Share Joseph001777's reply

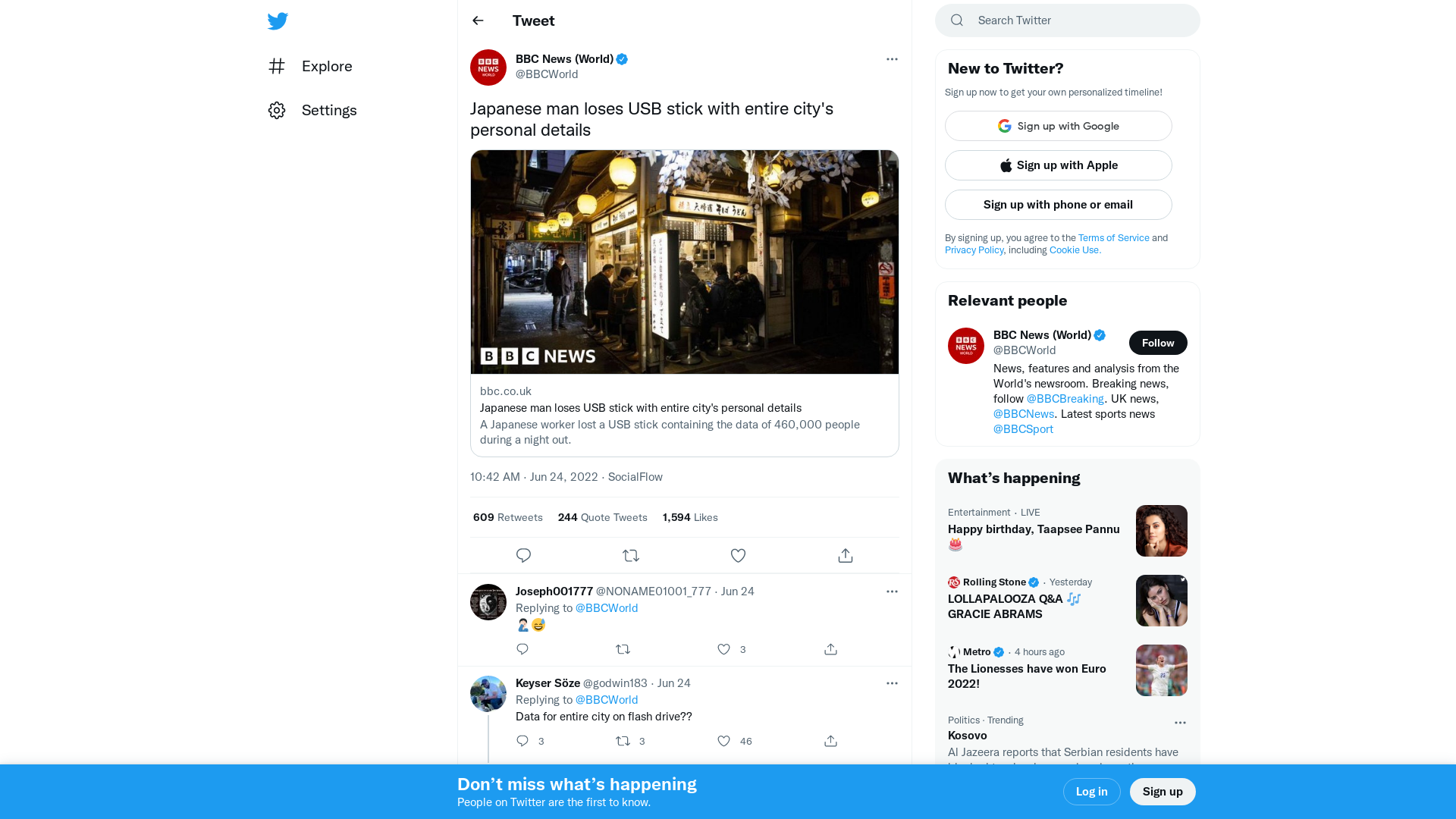(830, 649)
